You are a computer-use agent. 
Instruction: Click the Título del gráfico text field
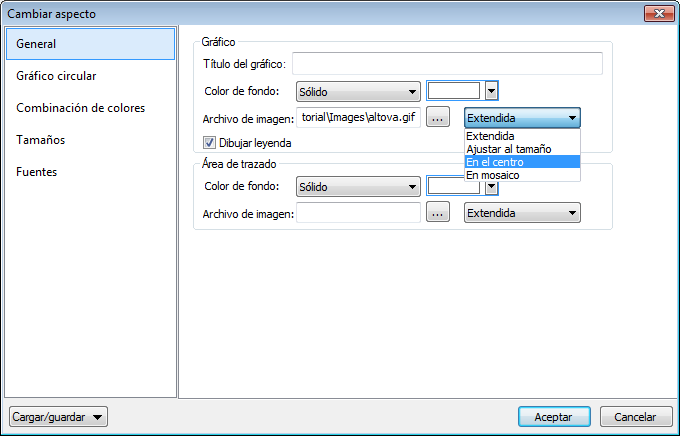448,64
